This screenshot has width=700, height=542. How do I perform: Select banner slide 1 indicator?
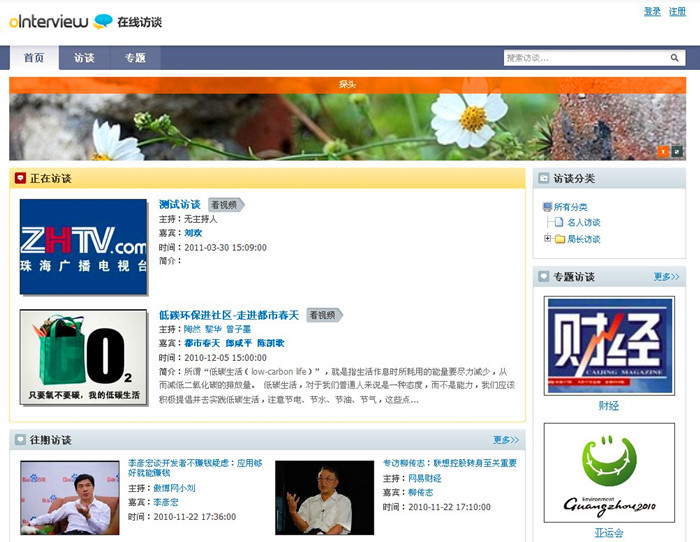pyautogui.click(x=663, y=152)
